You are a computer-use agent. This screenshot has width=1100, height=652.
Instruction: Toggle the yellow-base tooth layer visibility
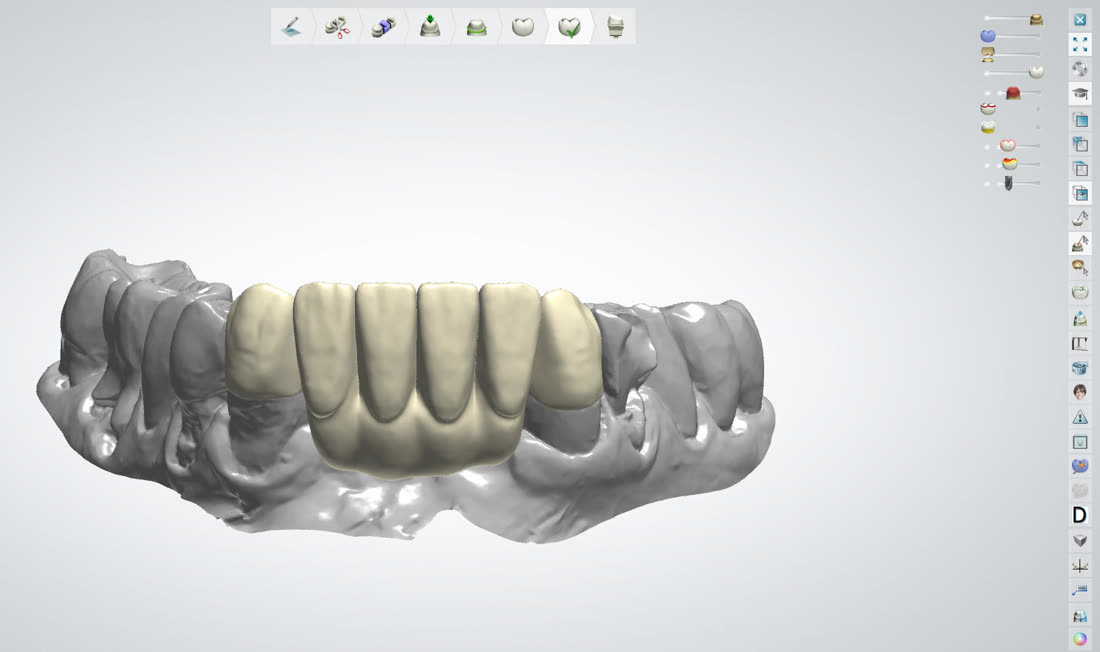coord(988,128)
